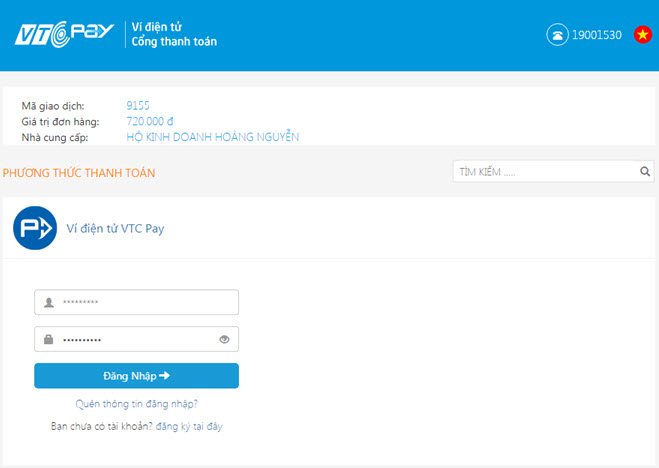659x468 pixels.
Task: Click the phone hotline icon
Action: (x=557, y=34)
